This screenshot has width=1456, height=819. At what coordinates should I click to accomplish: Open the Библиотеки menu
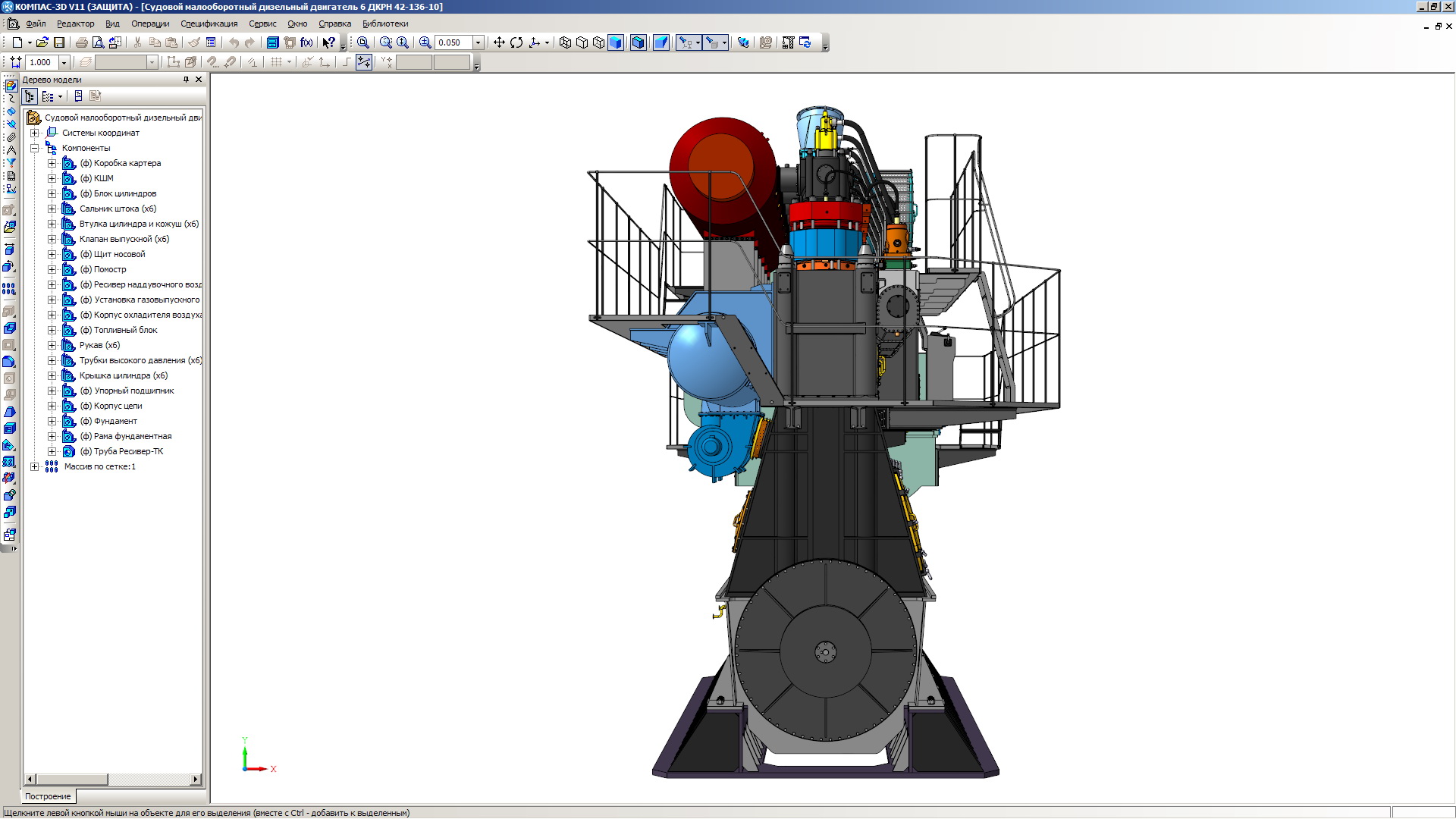tap(385, 24)
